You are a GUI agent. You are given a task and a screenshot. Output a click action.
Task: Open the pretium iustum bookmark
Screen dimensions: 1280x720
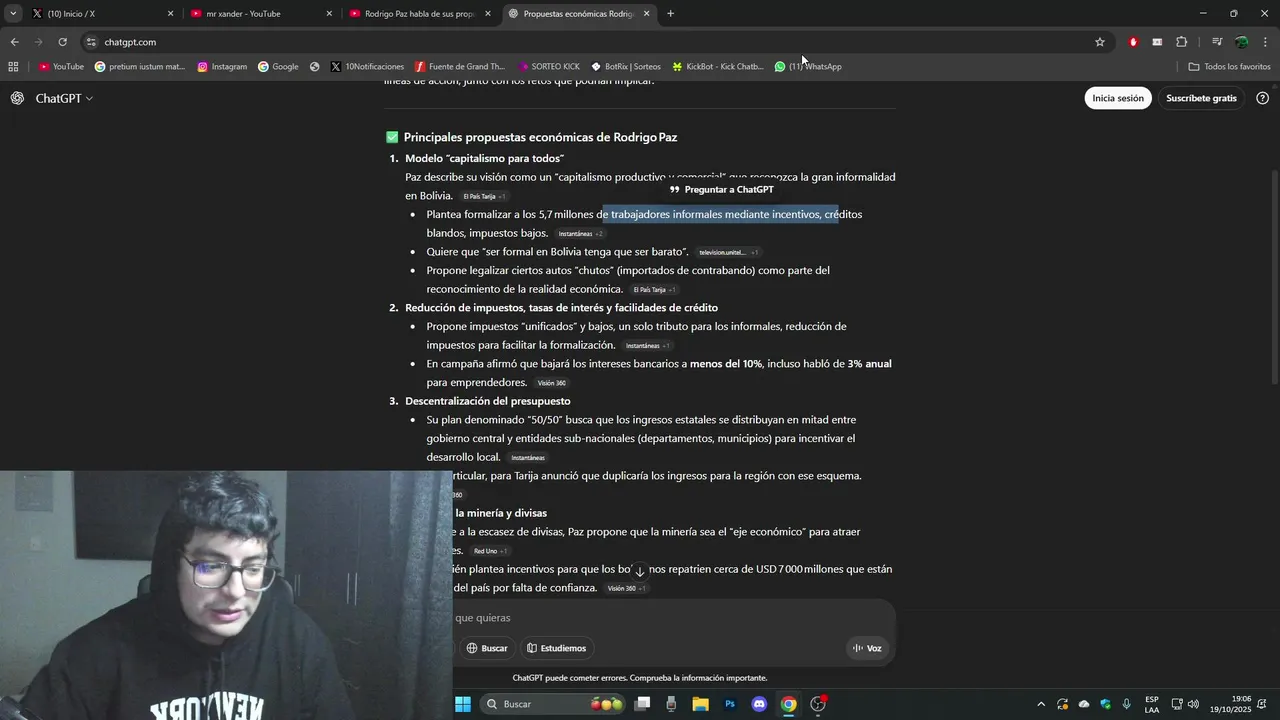pos(140,67)
